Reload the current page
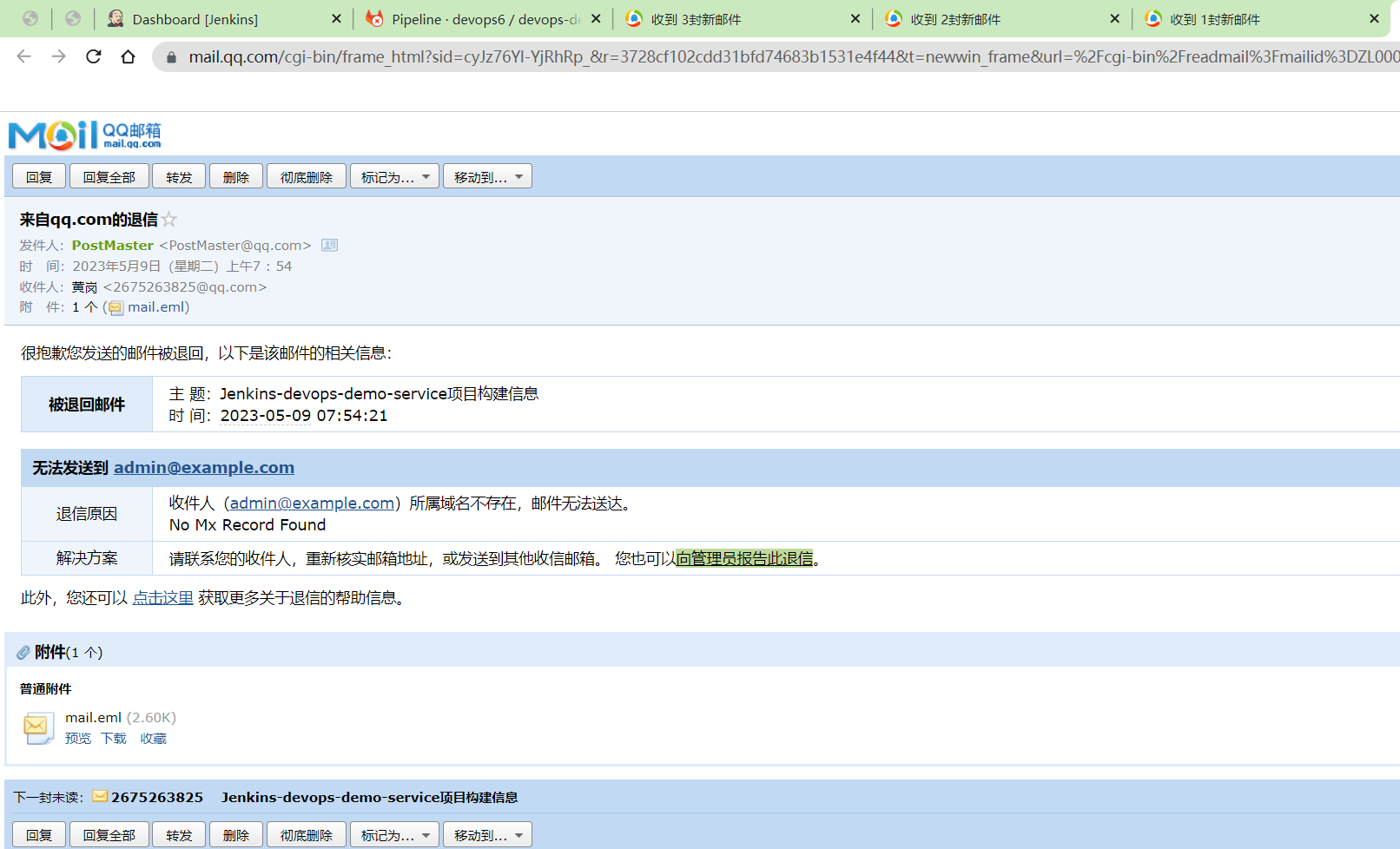The height and width of the screenshot is (849, 1400). pos(94,56)
